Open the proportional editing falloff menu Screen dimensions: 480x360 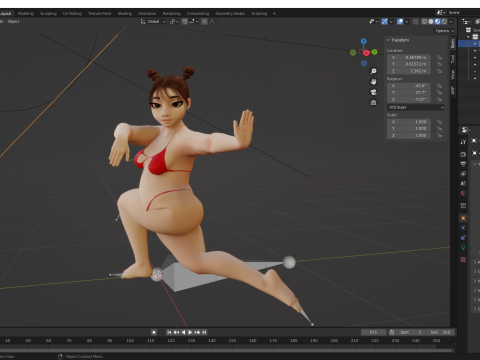coord(213,22)
